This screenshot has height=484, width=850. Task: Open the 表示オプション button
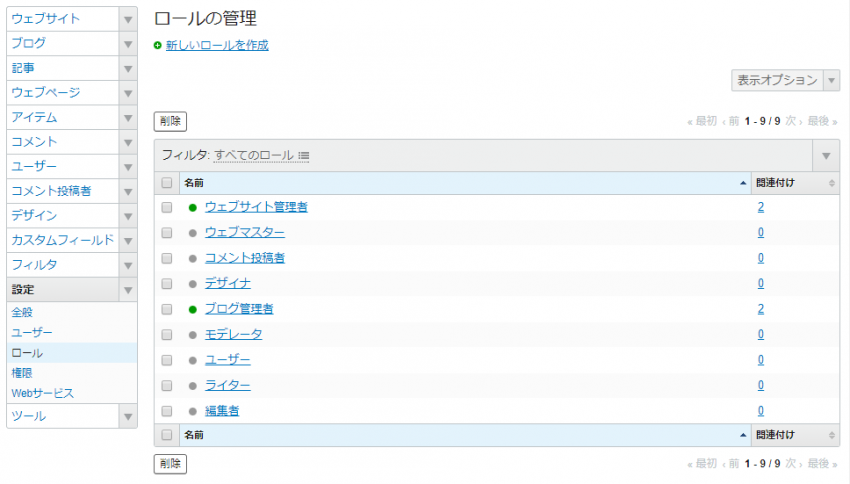point(777,81)
